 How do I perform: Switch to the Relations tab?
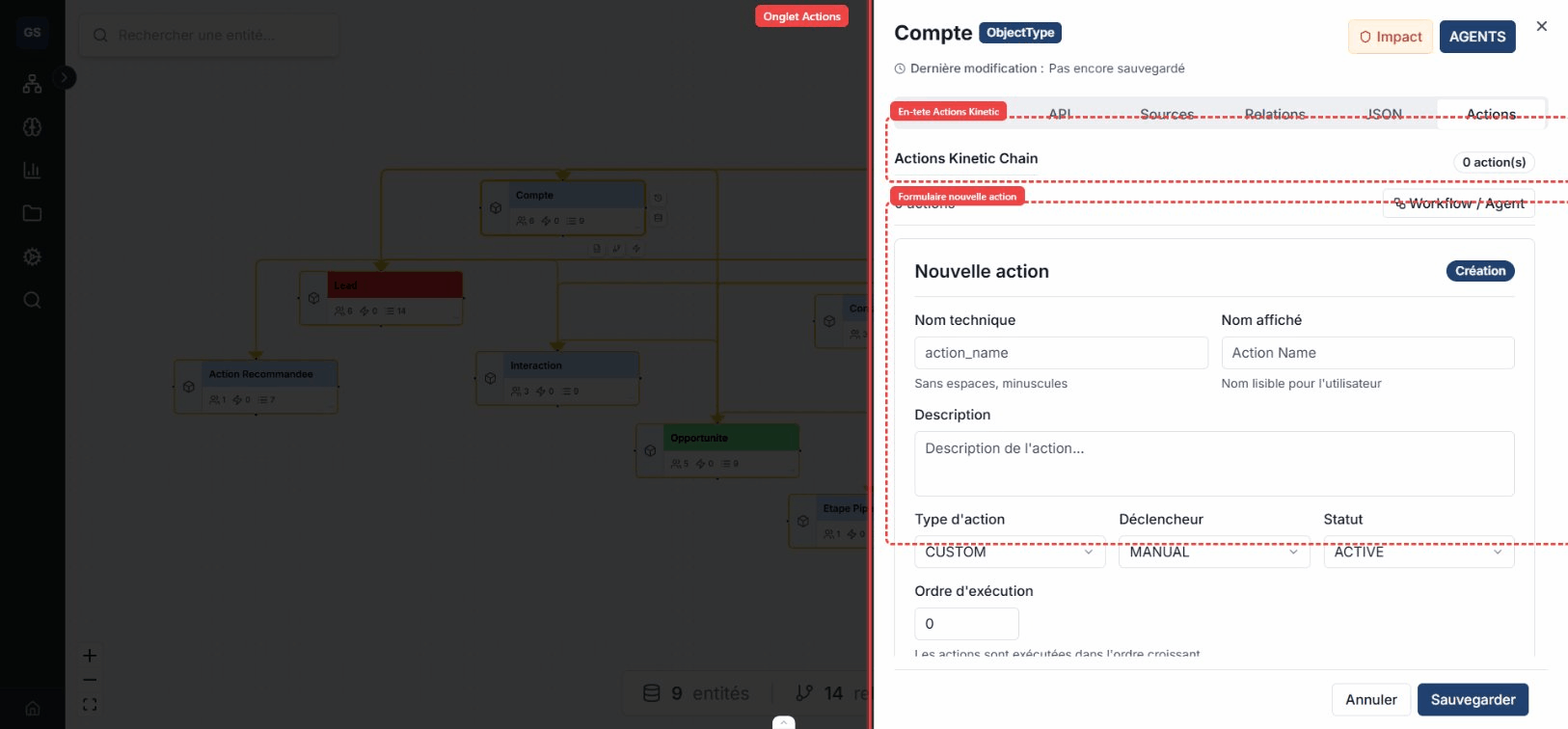coord(1274,114)
